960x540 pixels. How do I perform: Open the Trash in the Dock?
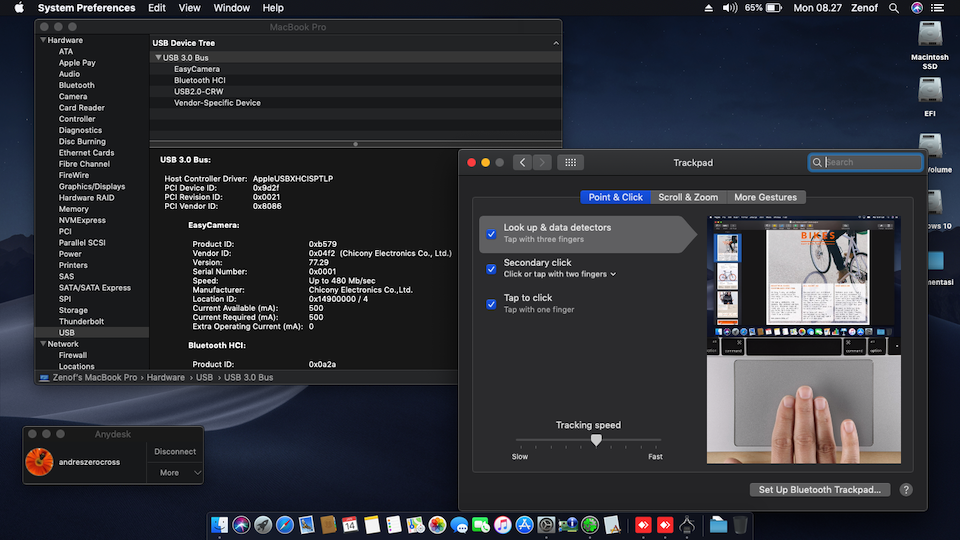coord(740,525)
